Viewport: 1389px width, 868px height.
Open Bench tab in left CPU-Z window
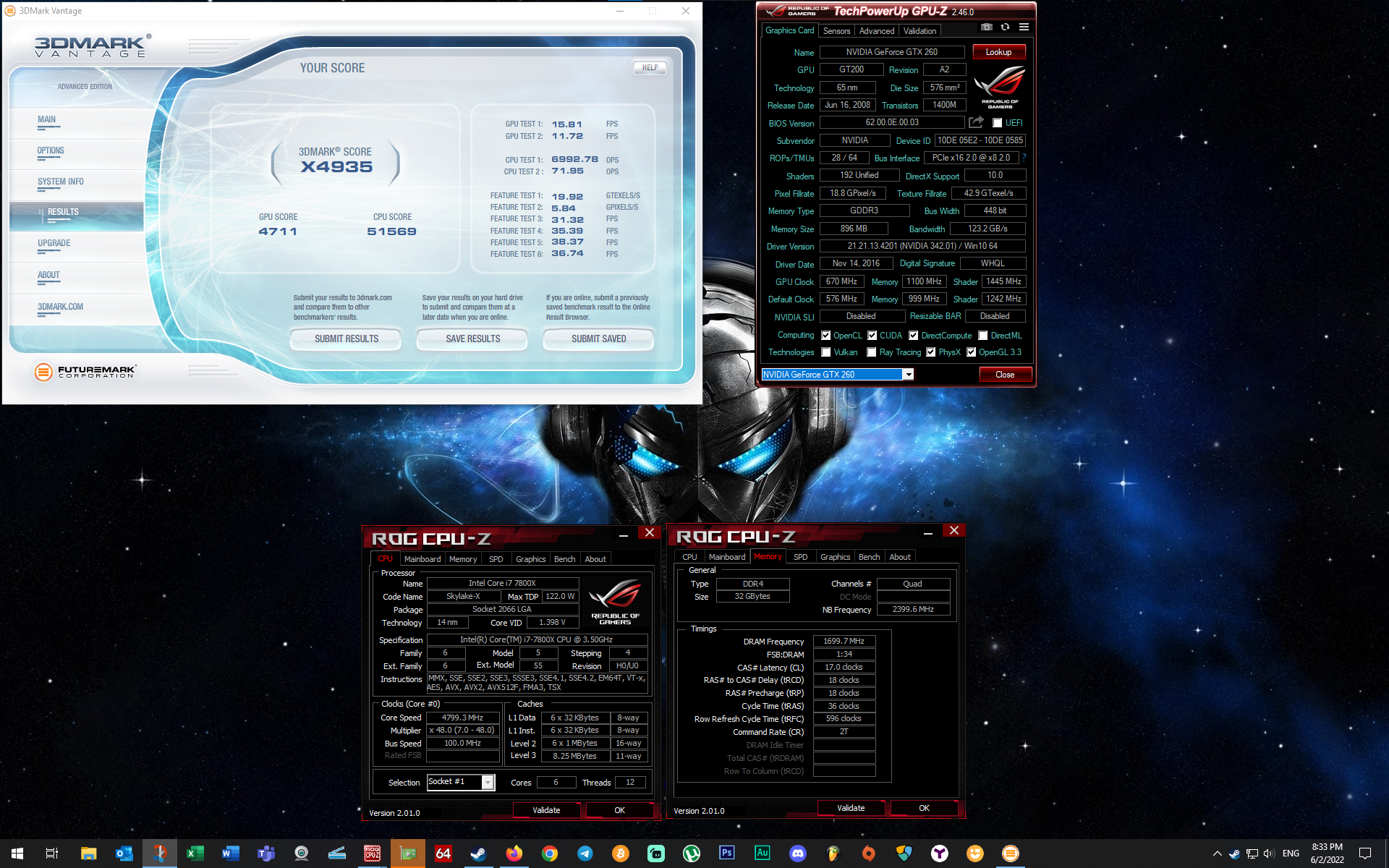[564, 559]
